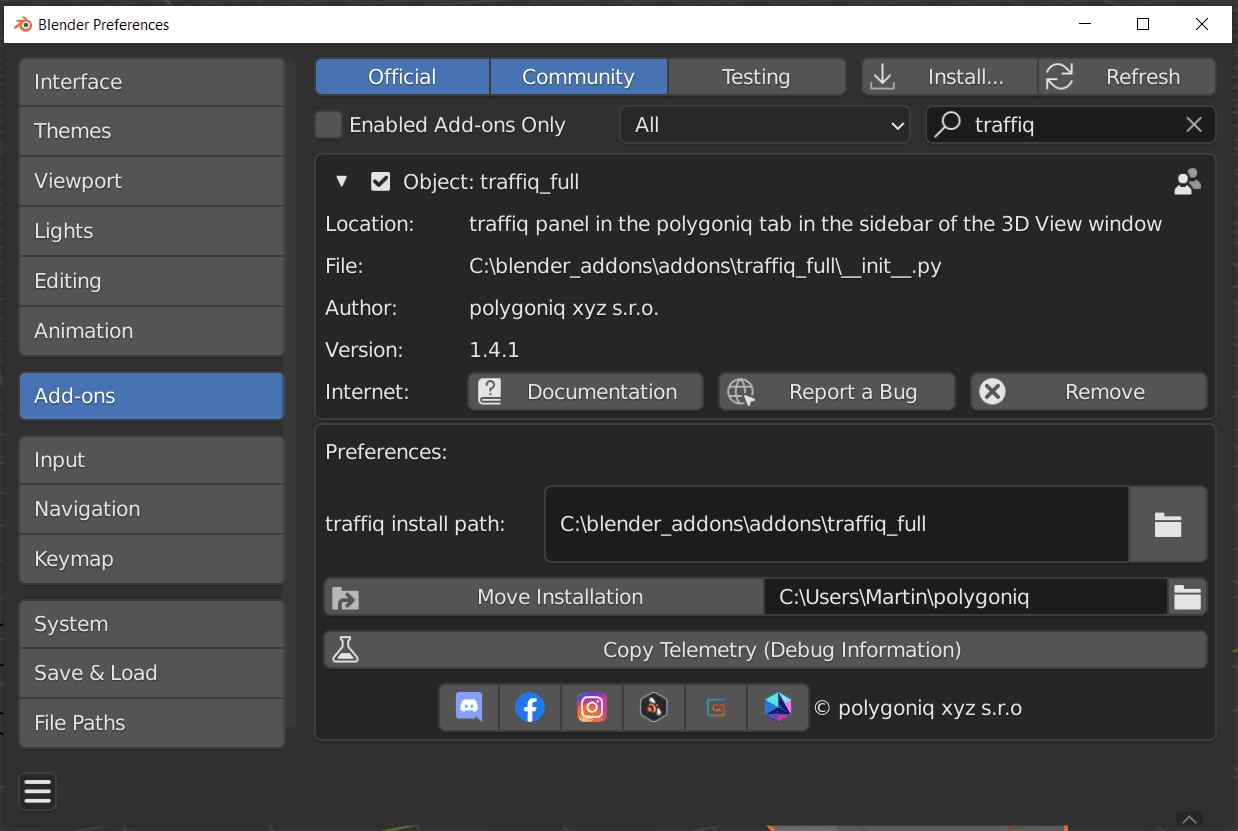1238x831 pixels.
Task: Click the Copy Telemetry flask icon
Action: (345, 649)
